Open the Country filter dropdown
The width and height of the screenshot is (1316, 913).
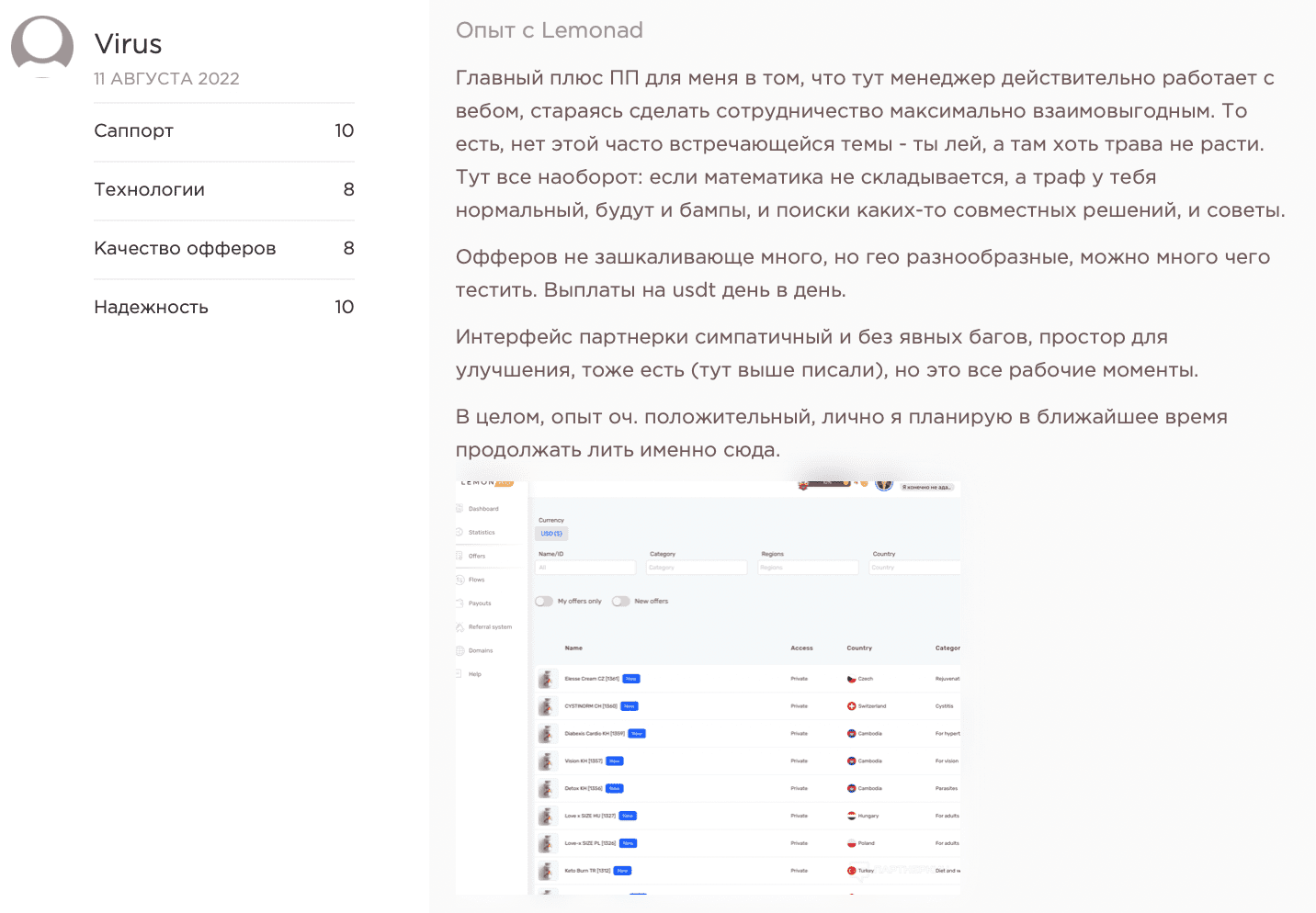point(914,568)
